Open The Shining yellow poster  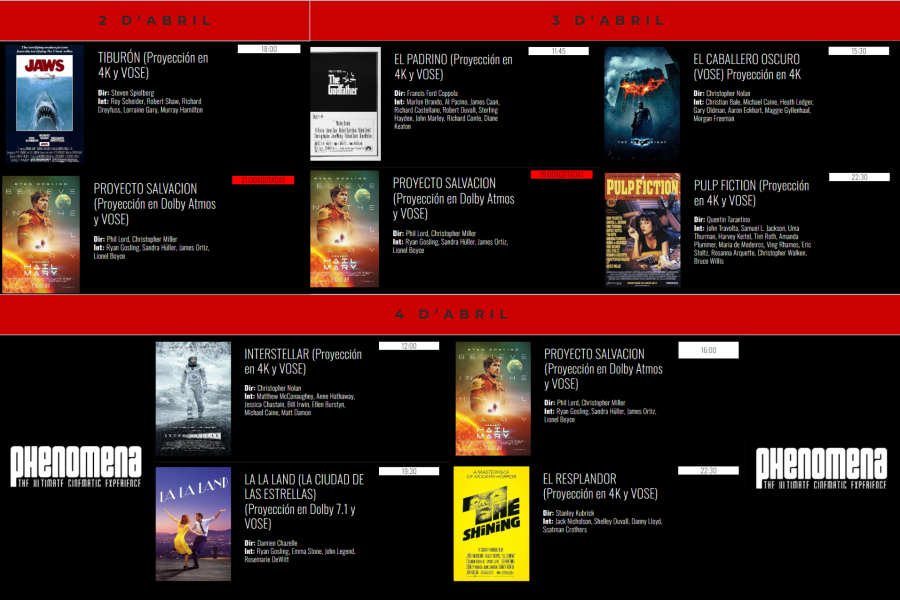[x=491, y=523]
